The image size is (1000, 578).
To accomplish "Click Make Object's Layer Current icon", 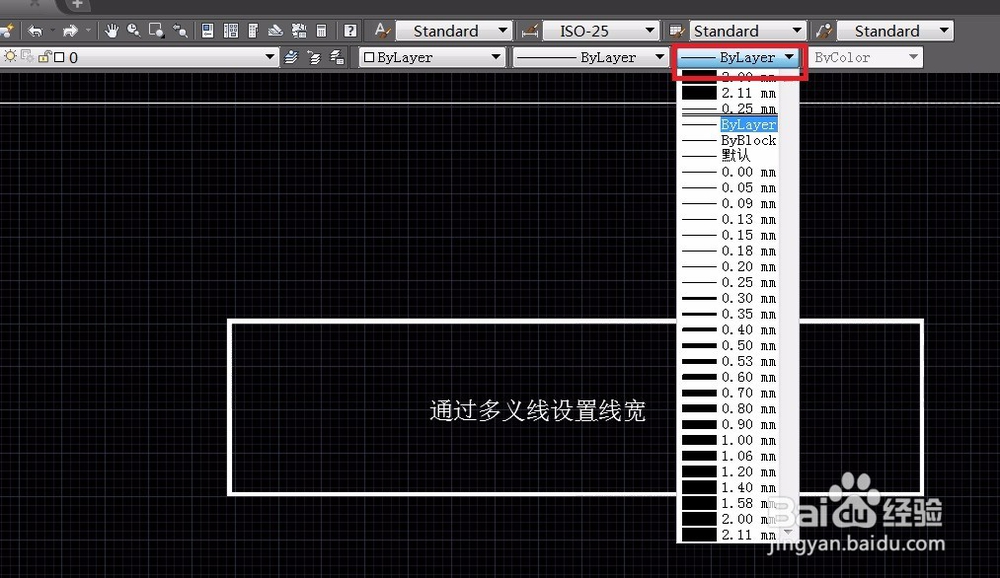I will point(291,57).
